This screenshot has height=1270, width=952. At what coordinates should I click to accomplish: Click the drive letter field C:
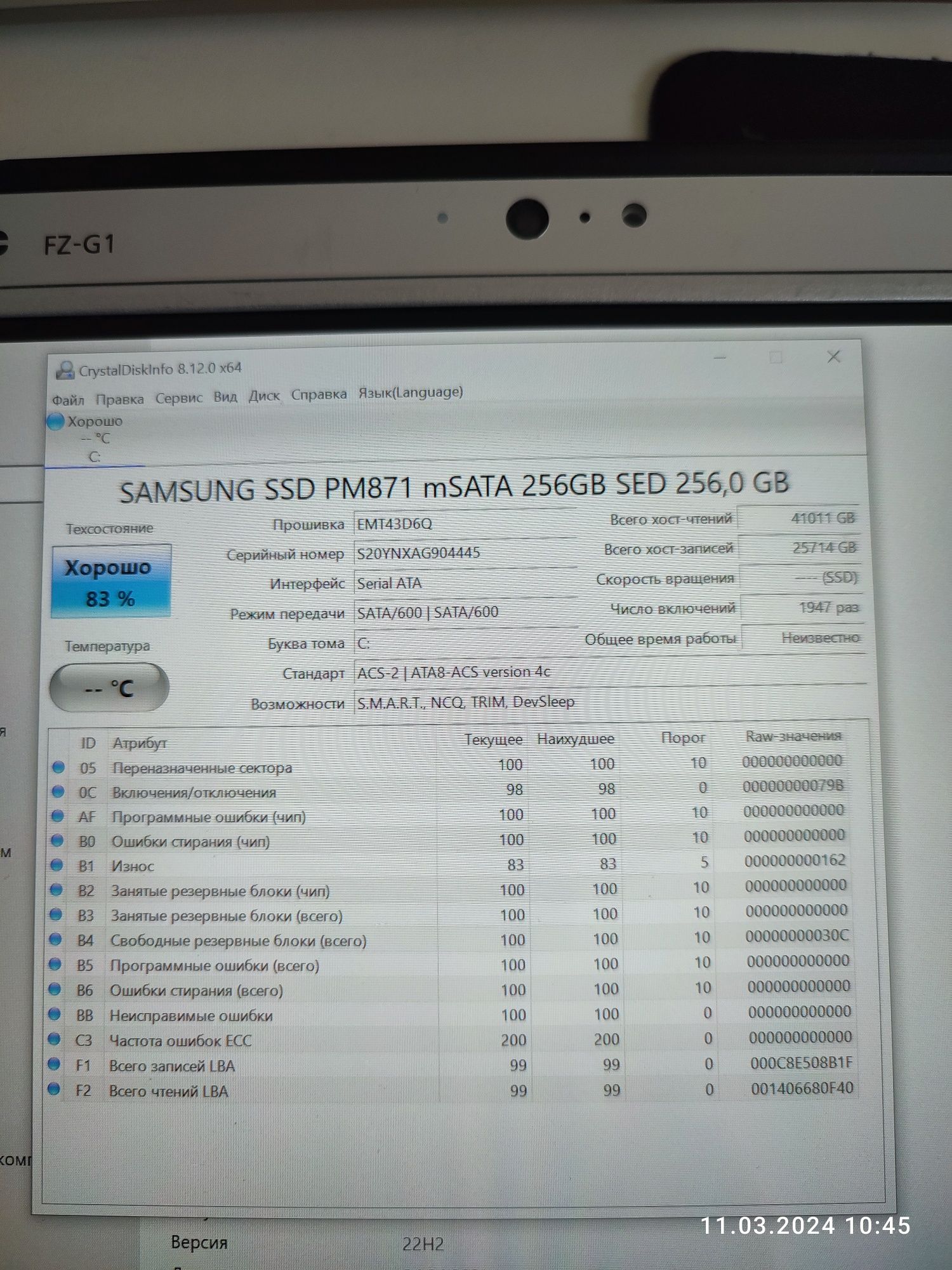click(465, 643)
